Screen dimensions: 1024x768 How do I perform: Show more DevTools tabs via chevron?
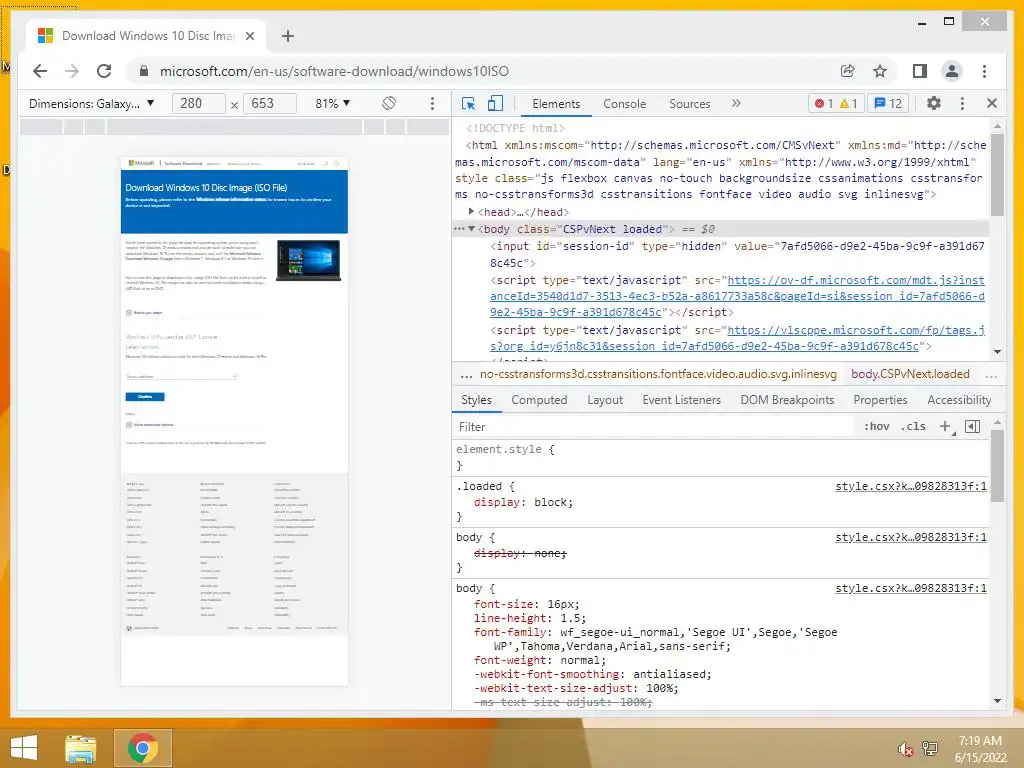737,103
